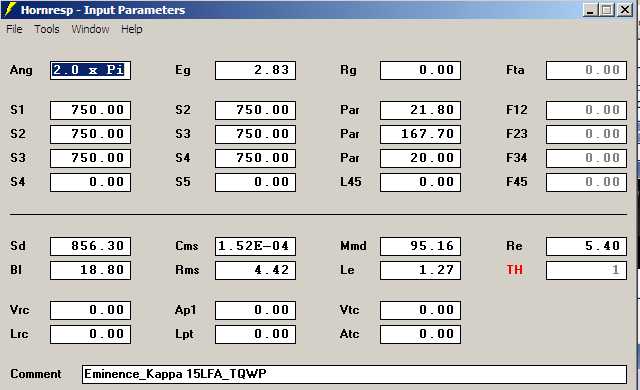Screen dimensions: 640x390
Task: Edit the Mmd field showing 95.16
Action: click(x=420, y=246)
